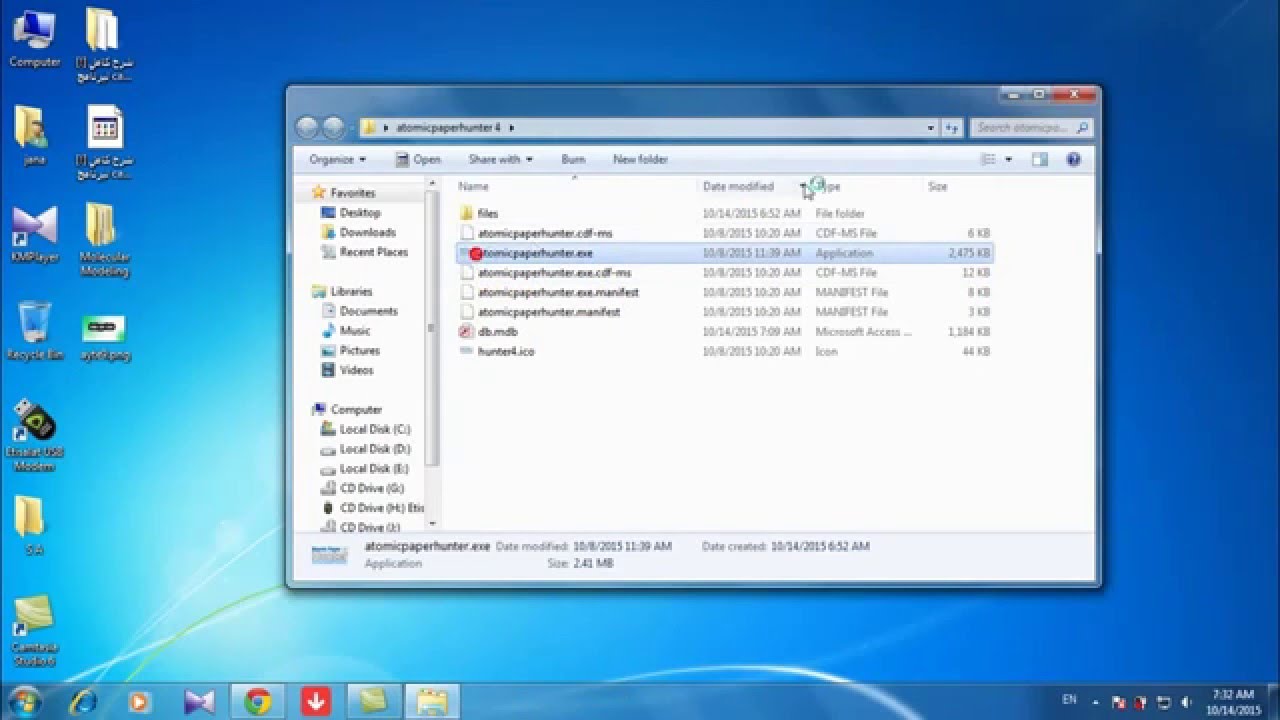Click the 2,475 KB size cell
1280x720 pixels.
point(969,253)
